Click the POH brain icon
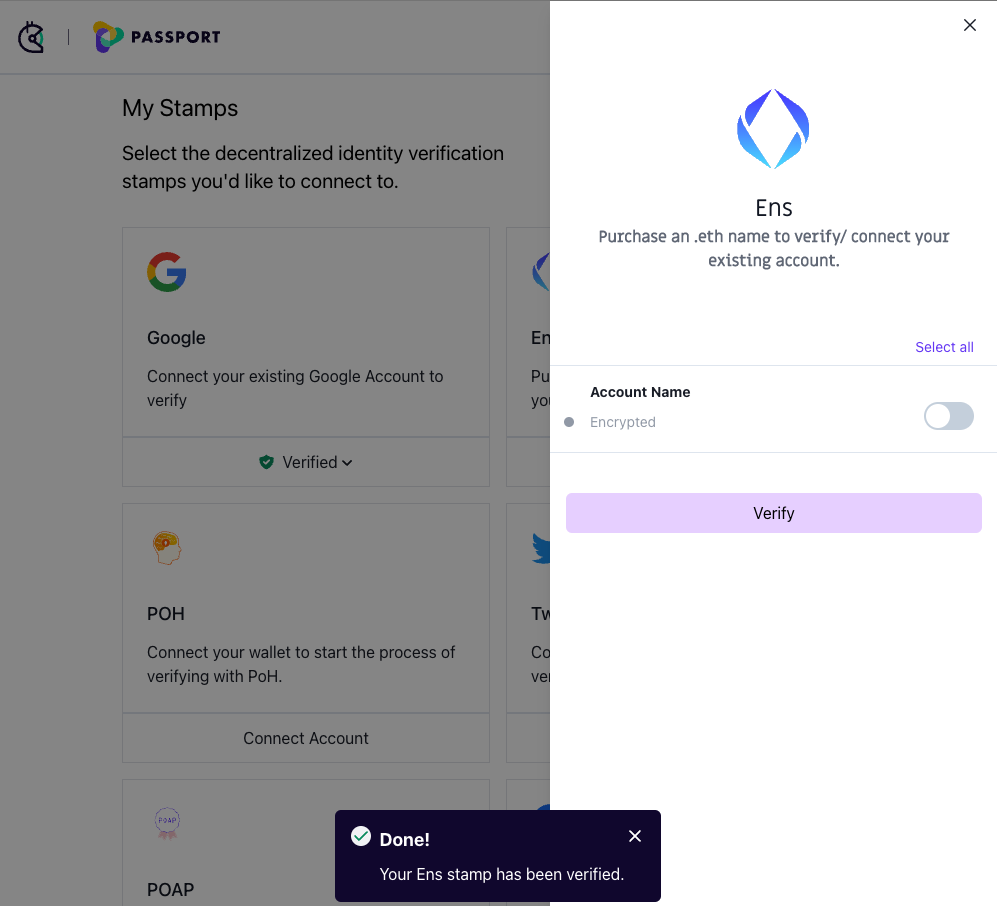 pyautogui.click(x=166, y=547)
